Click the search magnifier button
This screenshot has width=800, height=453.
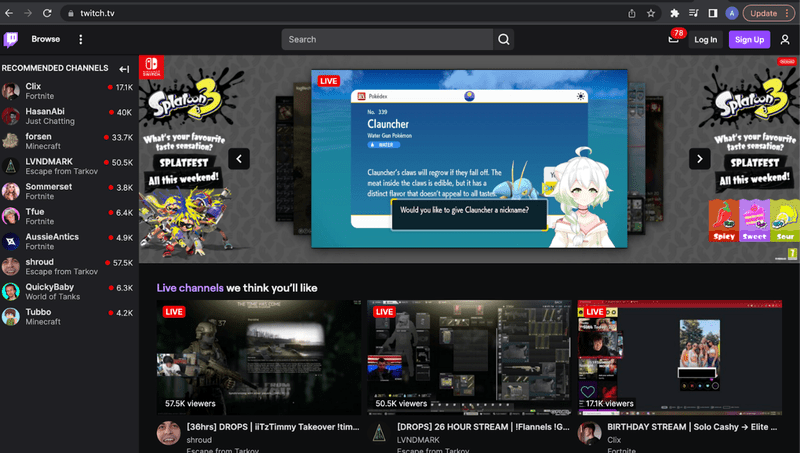[x=504, y=39]
